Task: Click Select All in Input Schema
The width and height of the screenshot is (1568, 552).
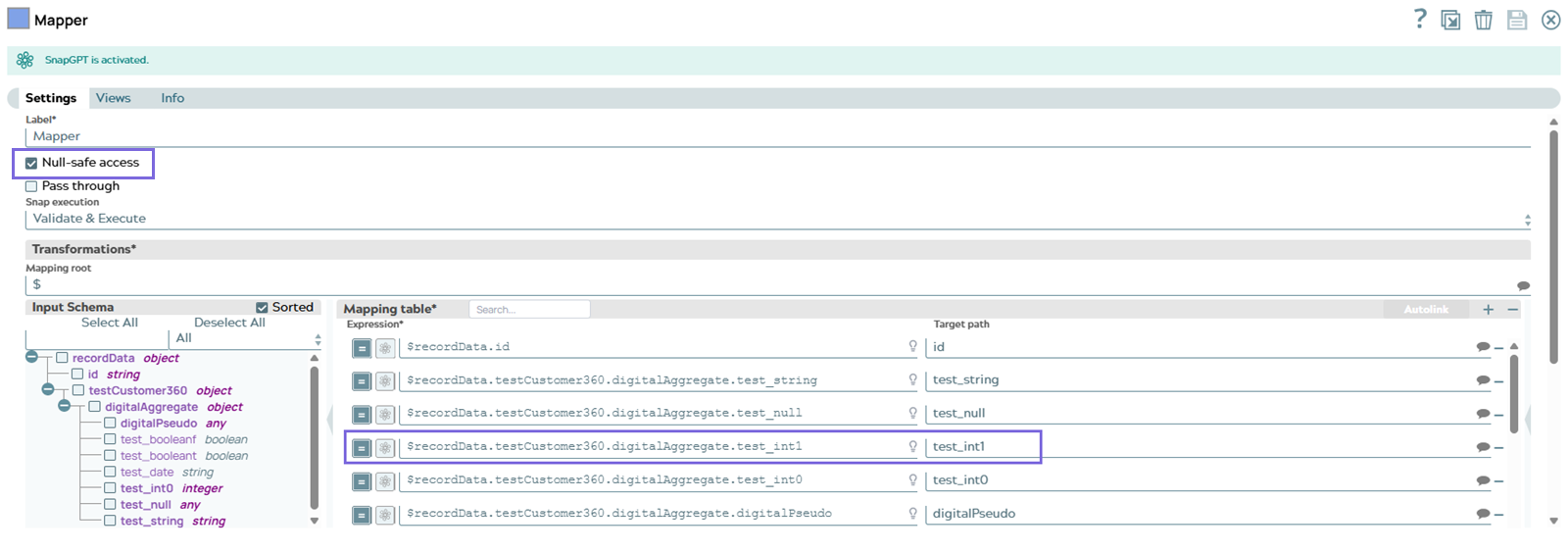Action: tap(110, 323)
